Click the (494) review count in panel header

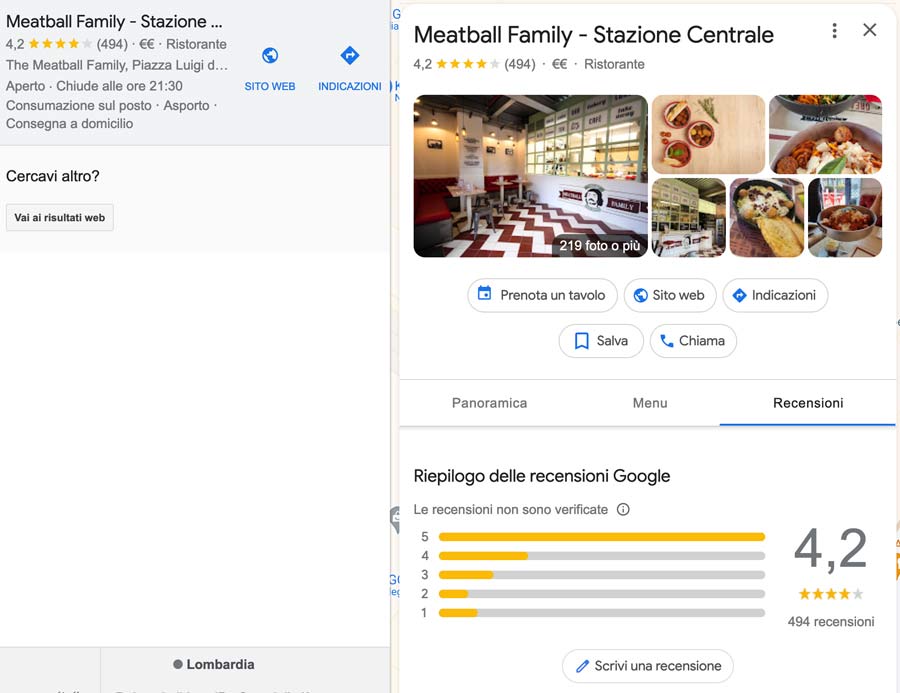pyautogui.click(x=519, y=64)
